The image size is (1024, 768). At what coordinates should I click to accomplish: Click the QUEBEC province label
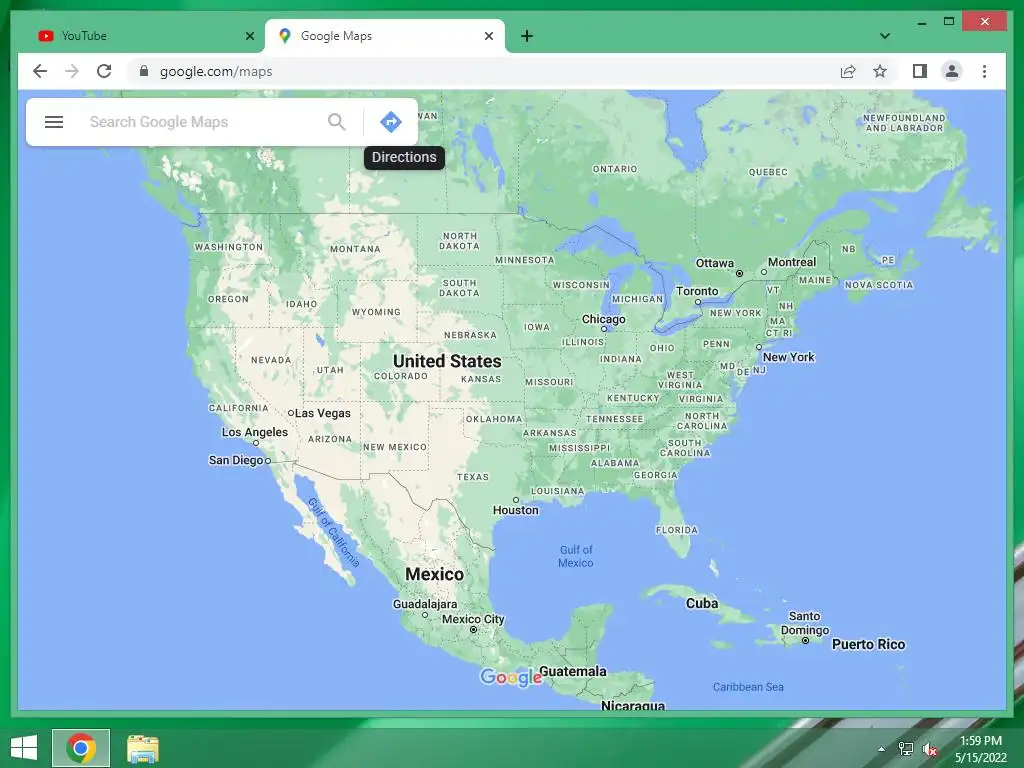coord(768,172)
